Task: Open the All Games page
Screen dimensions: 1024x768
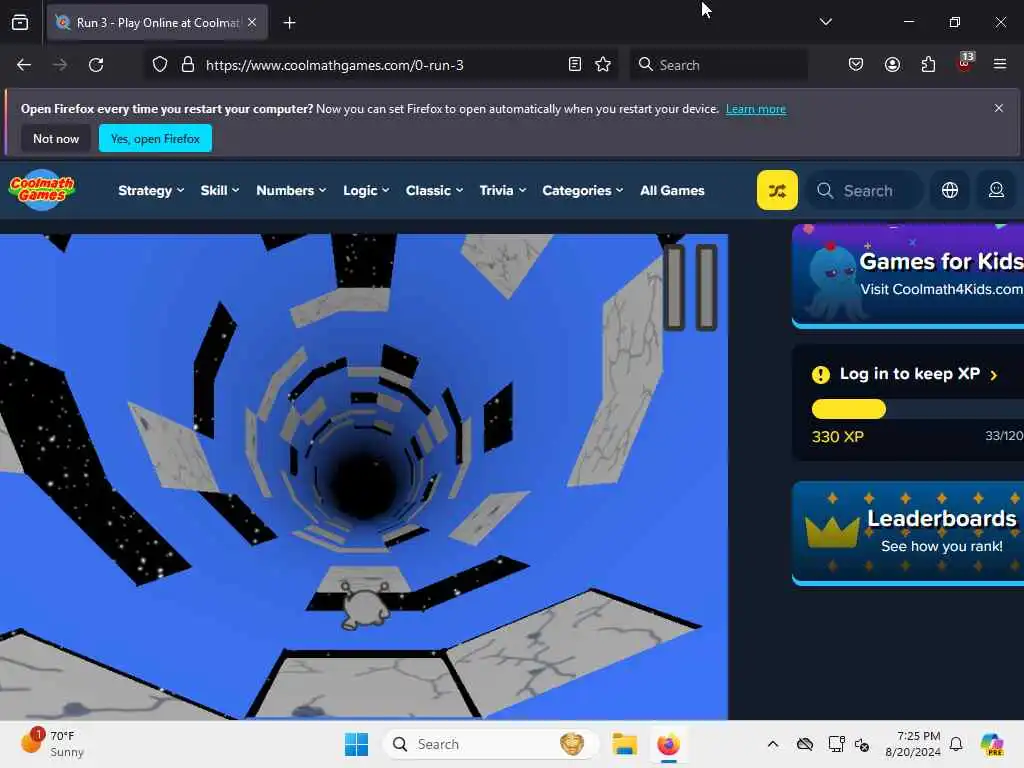Action: pos(672,190)
